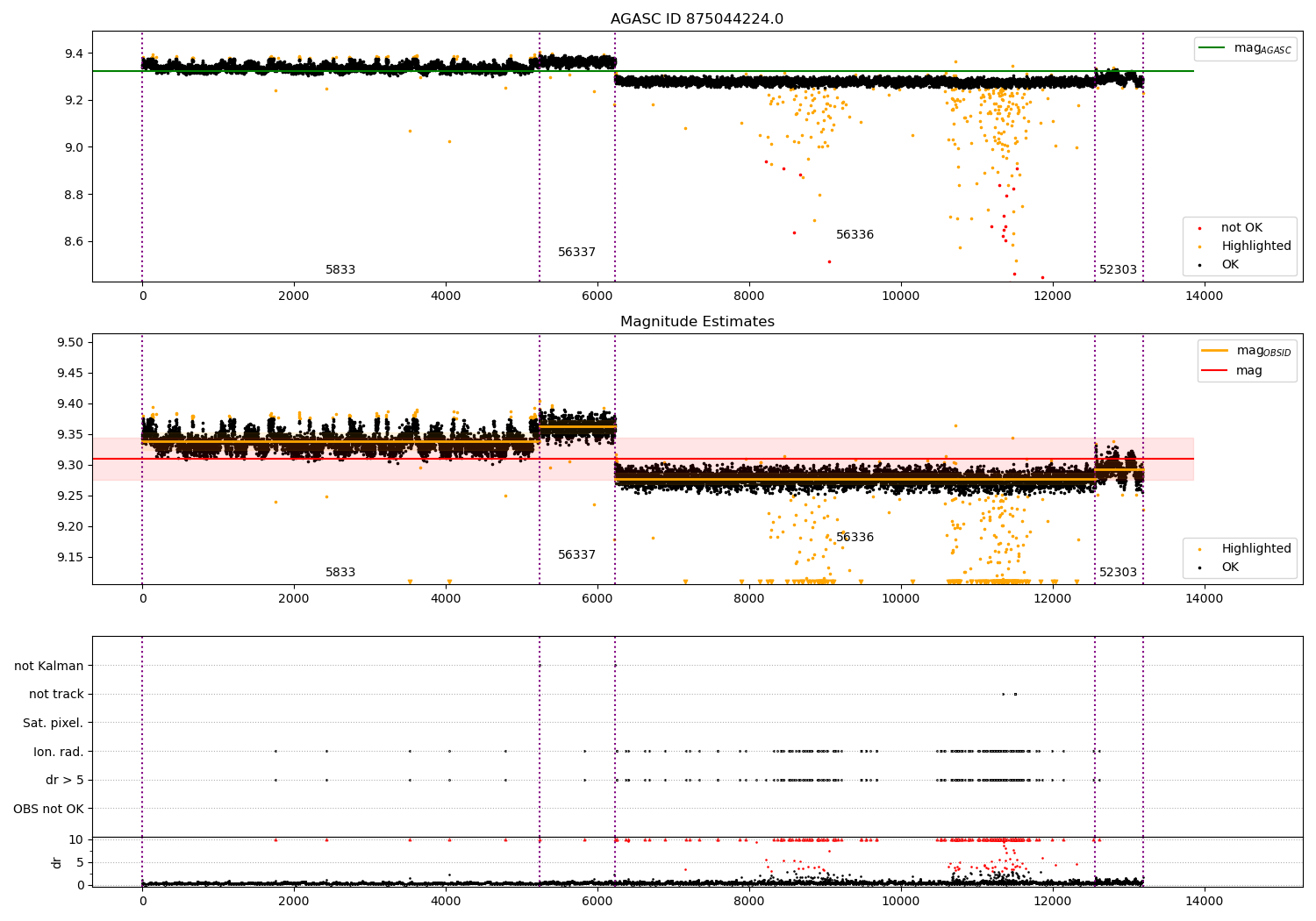Screen dimensions: 1316x921
Task: Click obsid label 56337 in the middle plot
Action: (576, 555)
